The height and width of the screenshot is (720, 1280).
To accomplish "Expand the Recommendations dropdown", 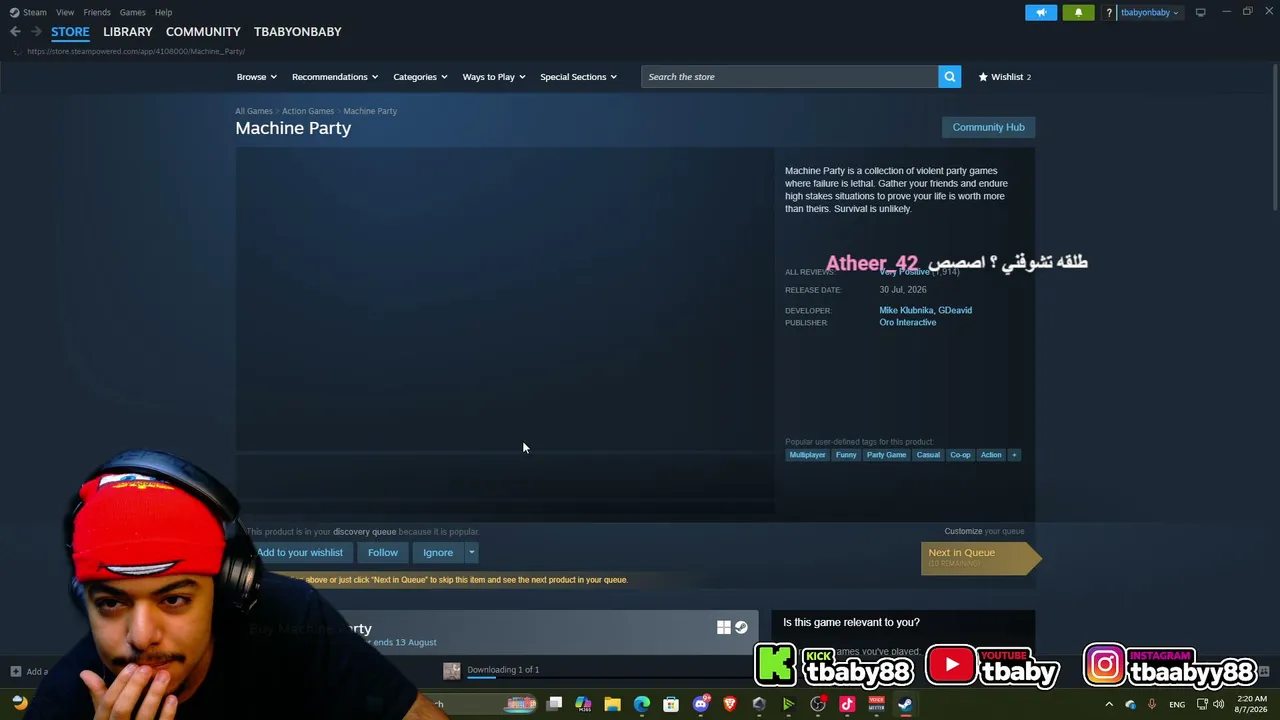I will (335, 77).
